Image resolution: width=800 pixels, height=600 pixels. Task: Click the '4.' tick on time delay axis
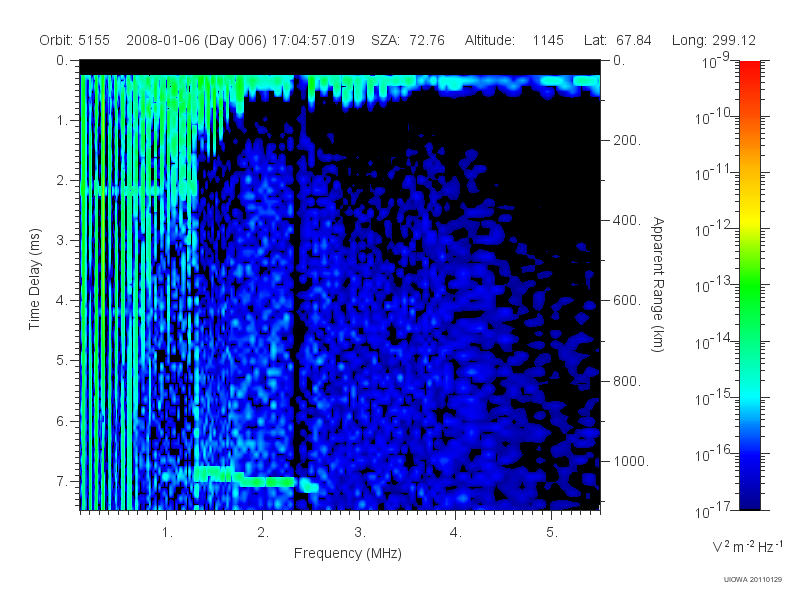(x=62, y=301)
